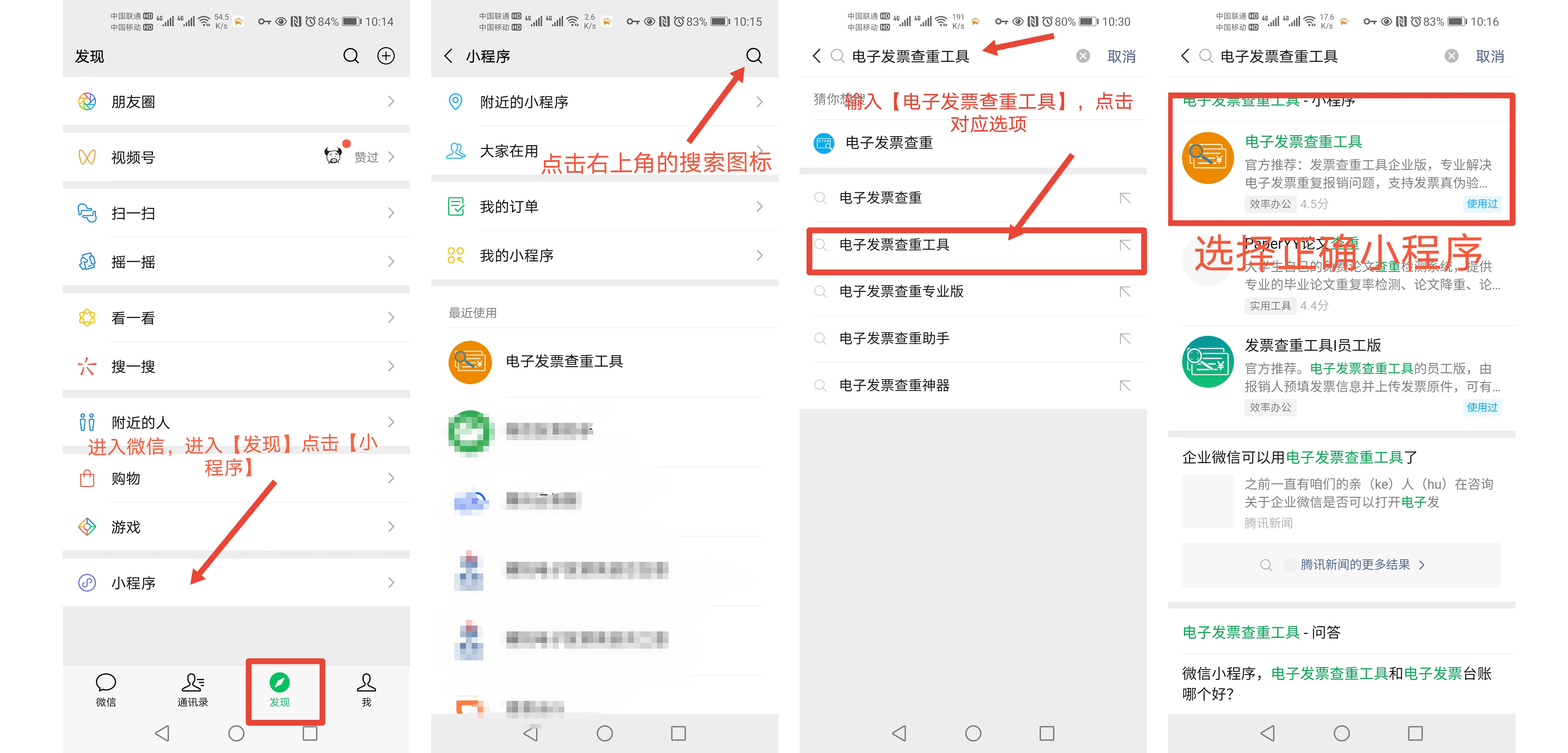Image resolution: width=1568 pixels, height=753 pixels.
Task: Expand the 扫一扫 row chevron
Action: (391, 213)
